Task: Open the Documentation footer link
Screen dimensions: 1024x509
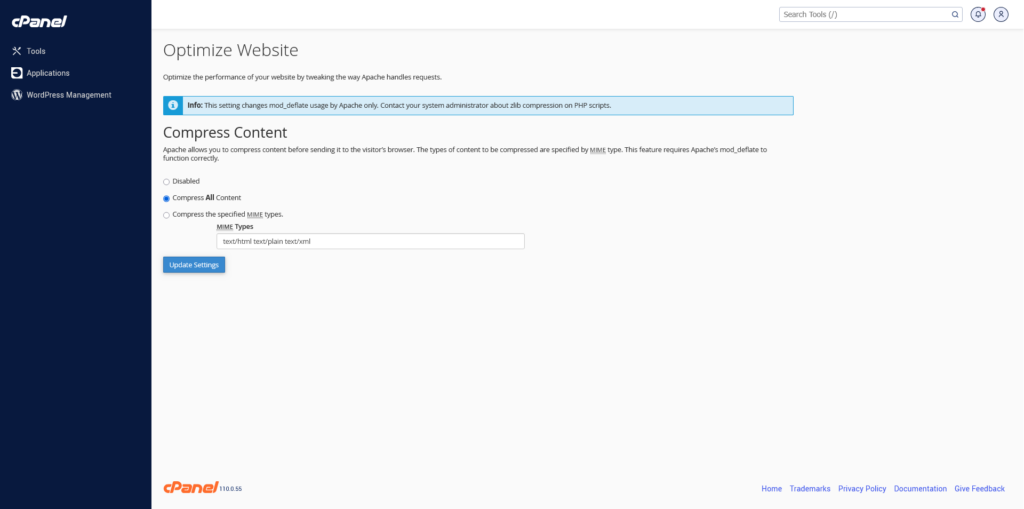Action: click(920, 489)
